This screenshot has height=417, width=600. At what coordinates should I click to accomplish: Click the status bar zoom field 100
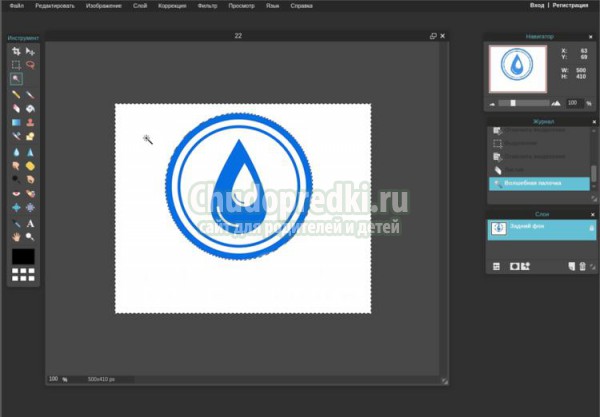click(x=54, y=379)
